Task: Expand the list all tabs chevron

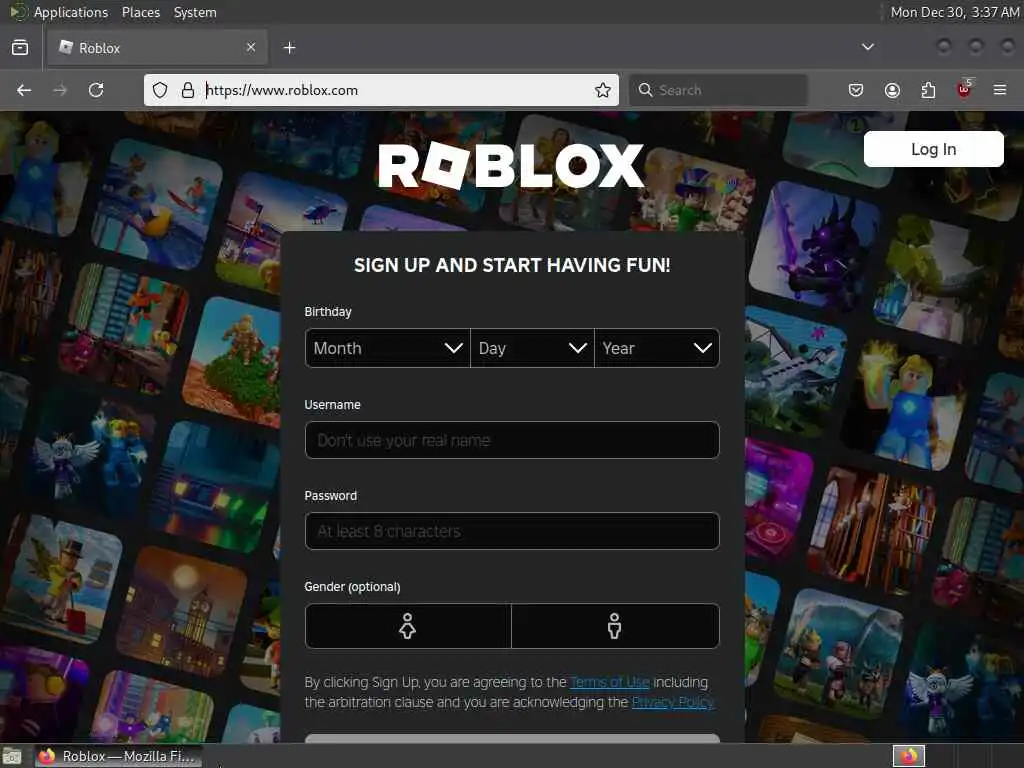Action: click(x=868, y=47)
